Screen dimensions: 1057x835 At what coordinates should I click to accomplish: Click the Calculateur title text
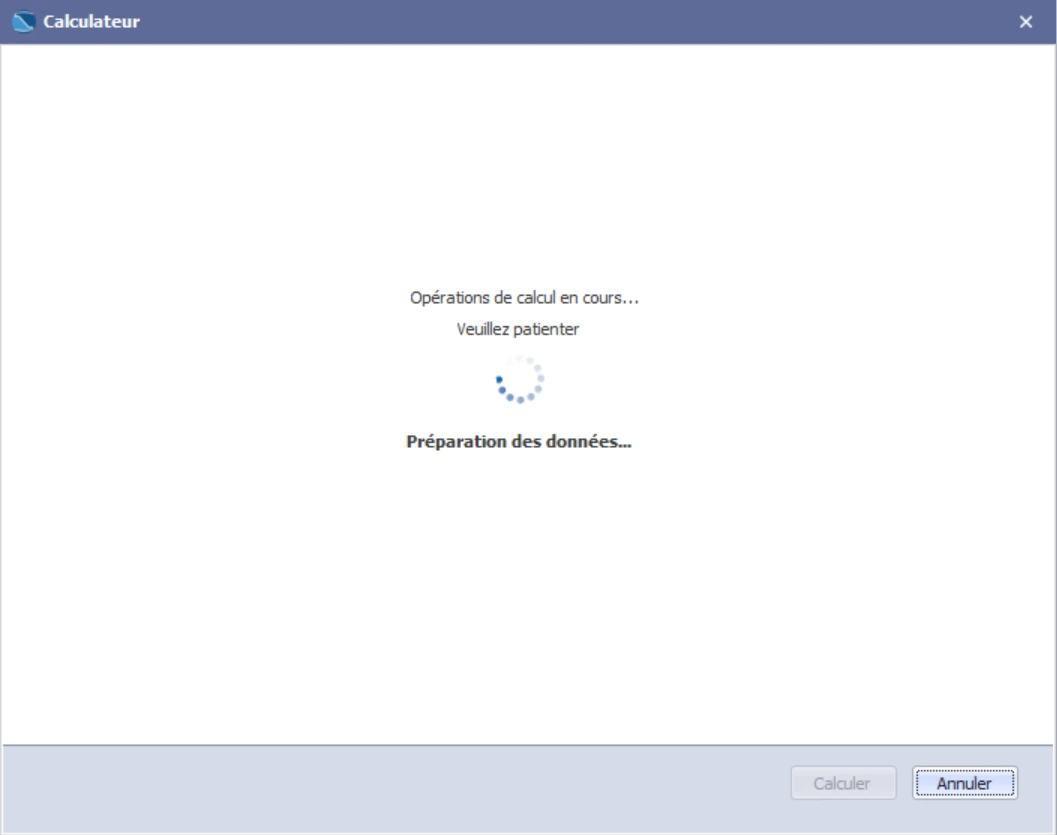coord(92,22)
